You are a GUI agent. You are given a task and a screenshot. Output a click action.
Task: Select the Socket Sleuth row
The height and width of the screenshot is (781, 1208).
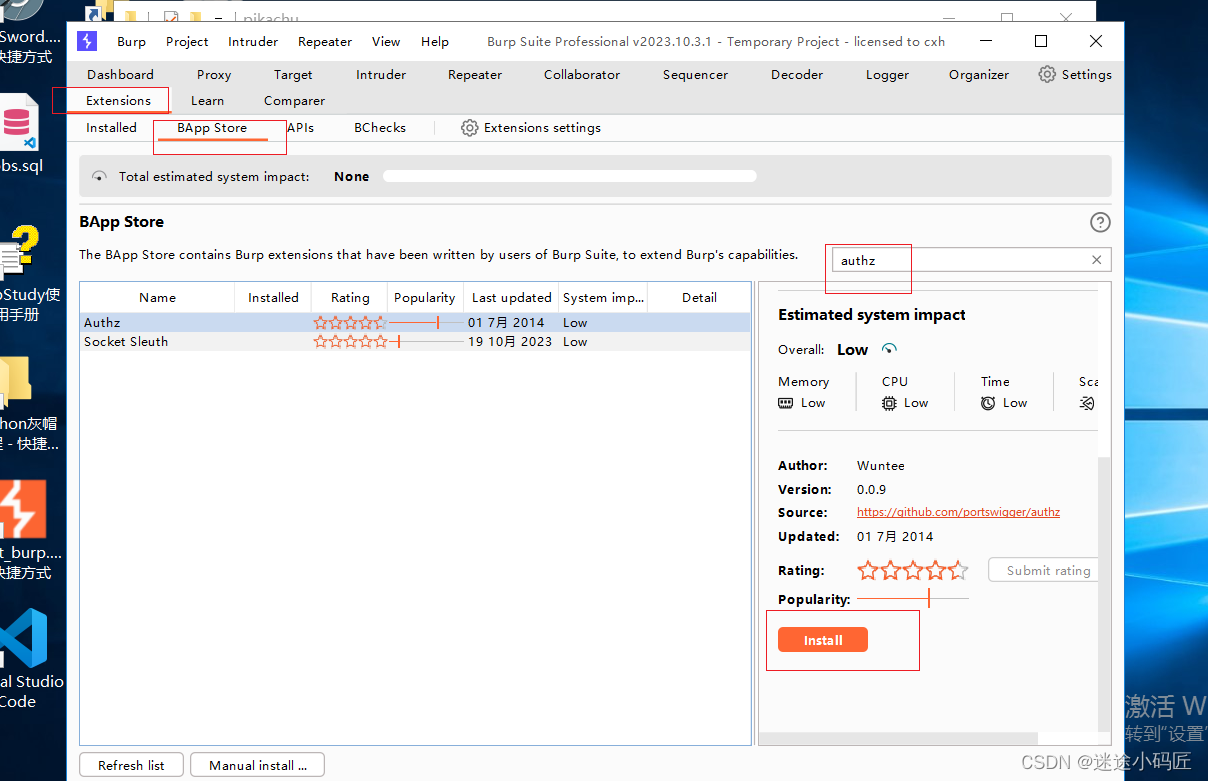[x=415, y=342]
